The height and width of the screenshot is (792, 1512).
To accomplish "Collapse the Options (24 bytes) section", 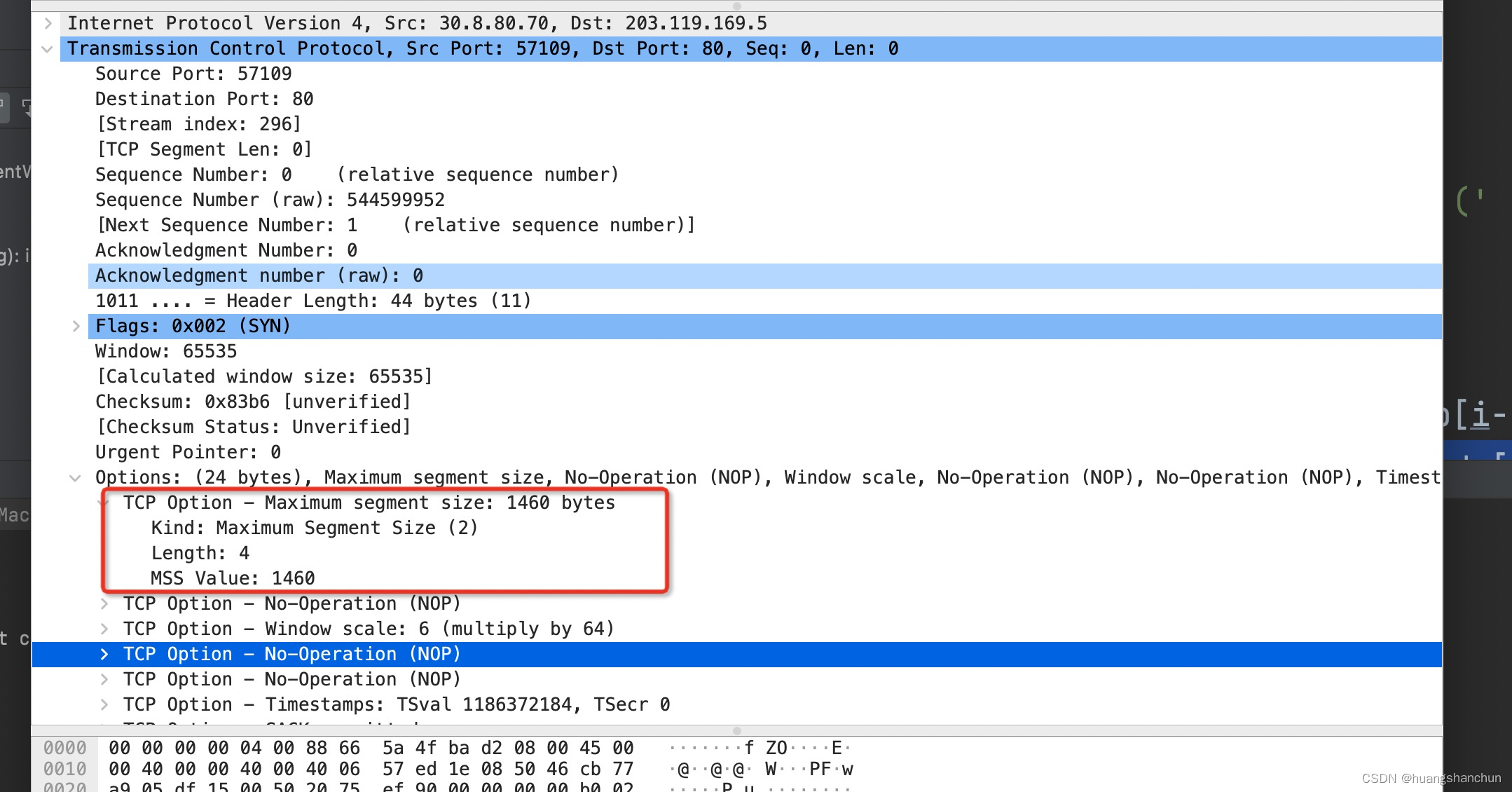I will 76,477.
